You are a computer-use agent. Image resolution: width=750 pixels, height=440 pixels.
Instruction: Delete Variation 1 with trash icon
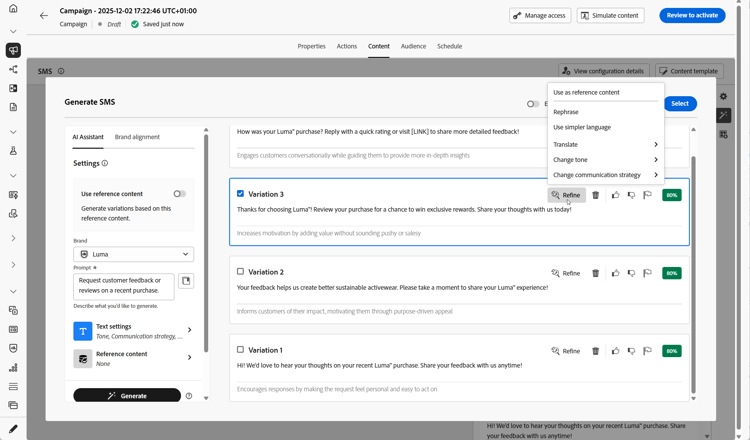[596, 351]
